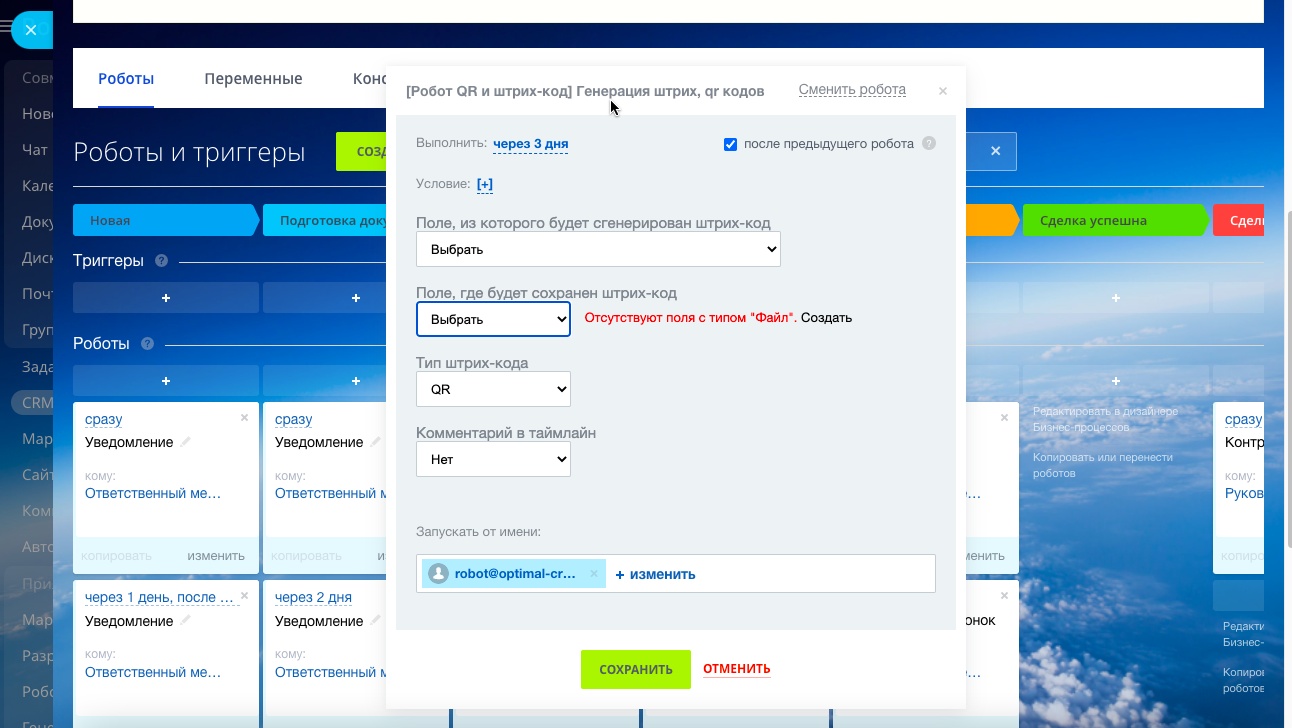This screenshot has width=1292, height=728.
Task: Switch to the Роботы tab
Action: [126, 79]
